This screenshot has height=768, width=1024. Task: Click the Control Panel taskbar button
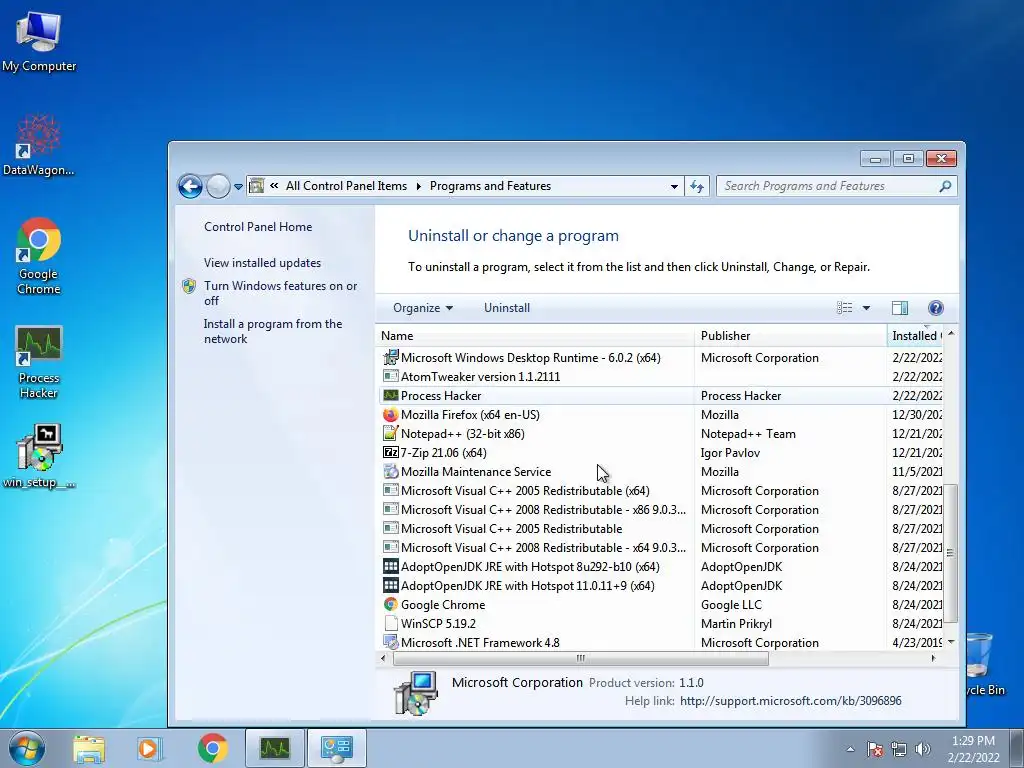tap(336, 748)
